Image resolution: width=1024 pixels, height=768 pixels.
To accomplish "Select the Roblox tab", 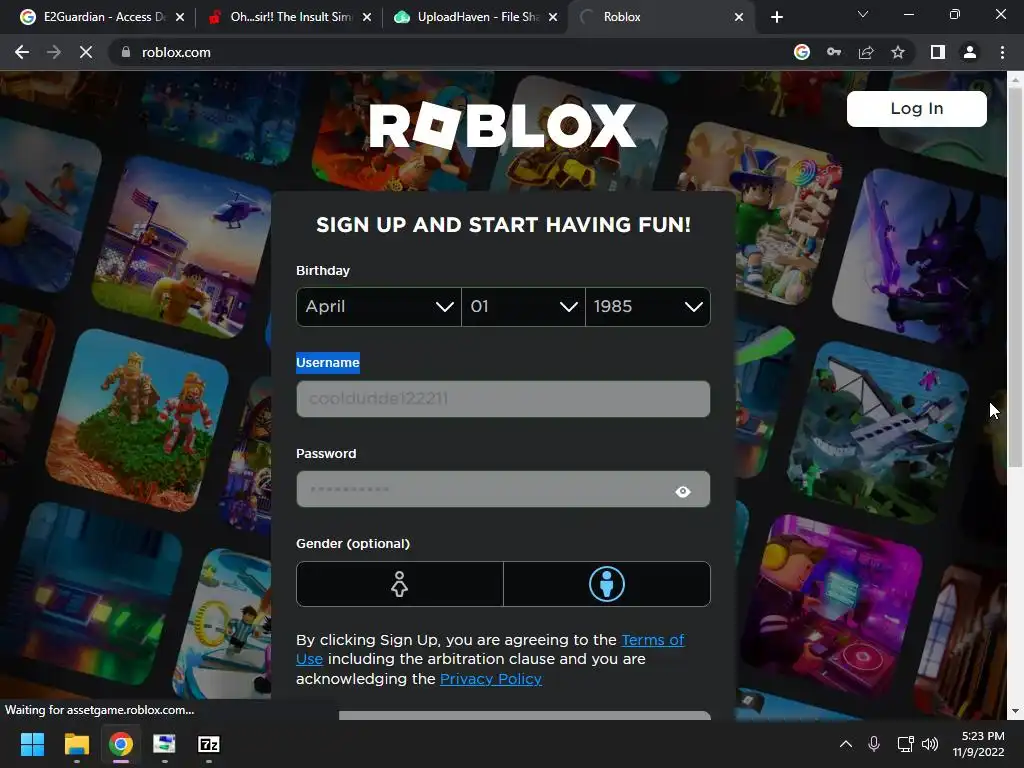I will click(x=661, y=17).
